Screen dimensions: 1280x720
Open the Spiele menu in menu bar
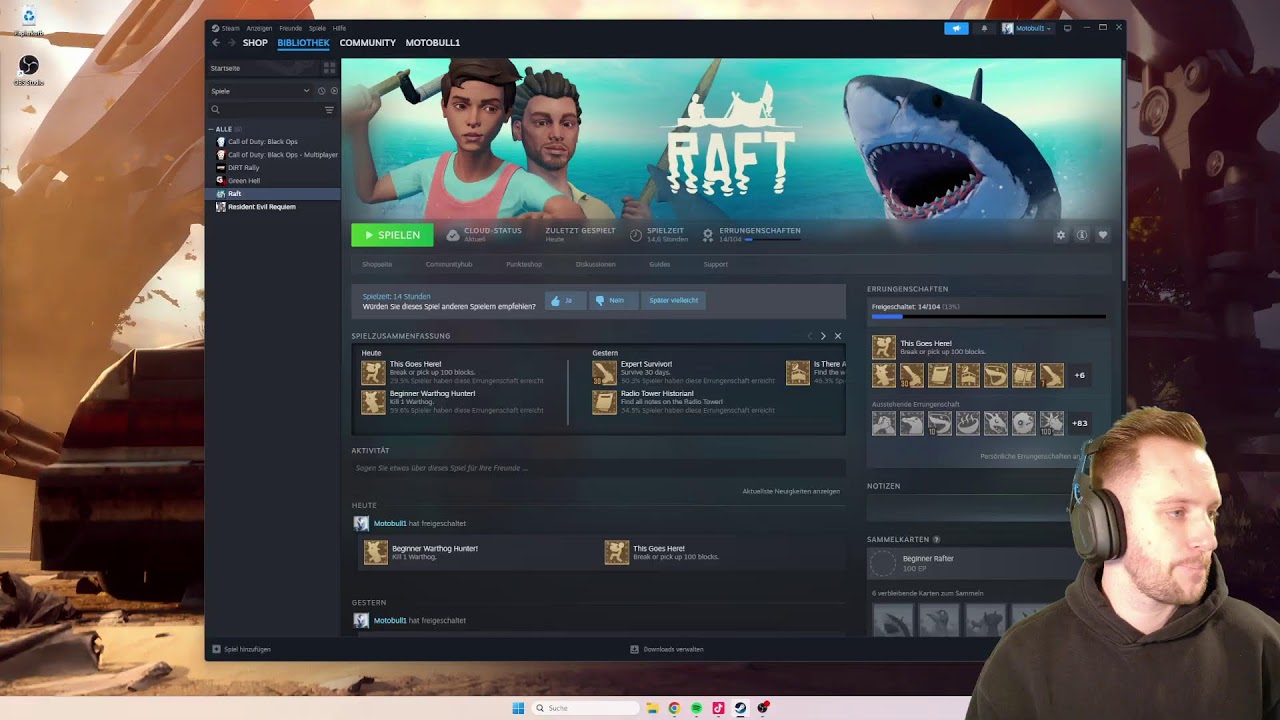[x=317, y=28]
